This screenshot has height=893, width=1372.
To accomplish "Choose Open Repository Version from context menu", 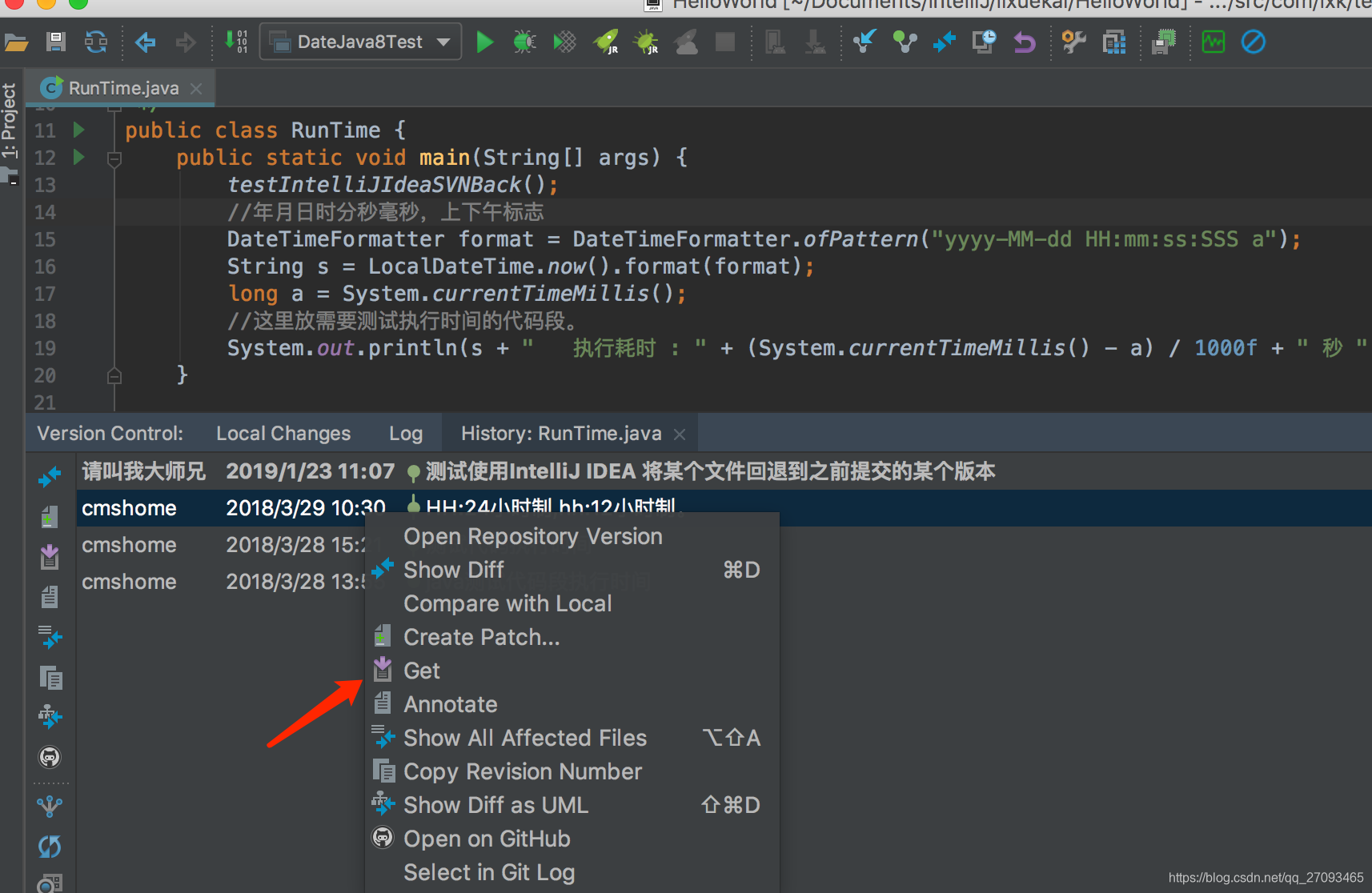I will pyautogui.click(x=572, y=536).
